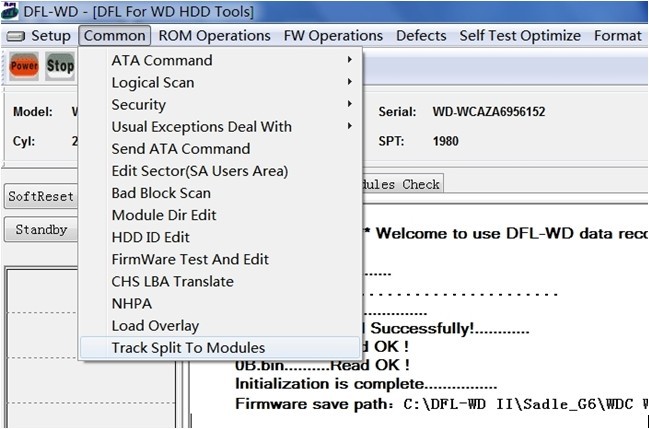Select Usual Exceptions Deal With entry

[x=220, y=126]
